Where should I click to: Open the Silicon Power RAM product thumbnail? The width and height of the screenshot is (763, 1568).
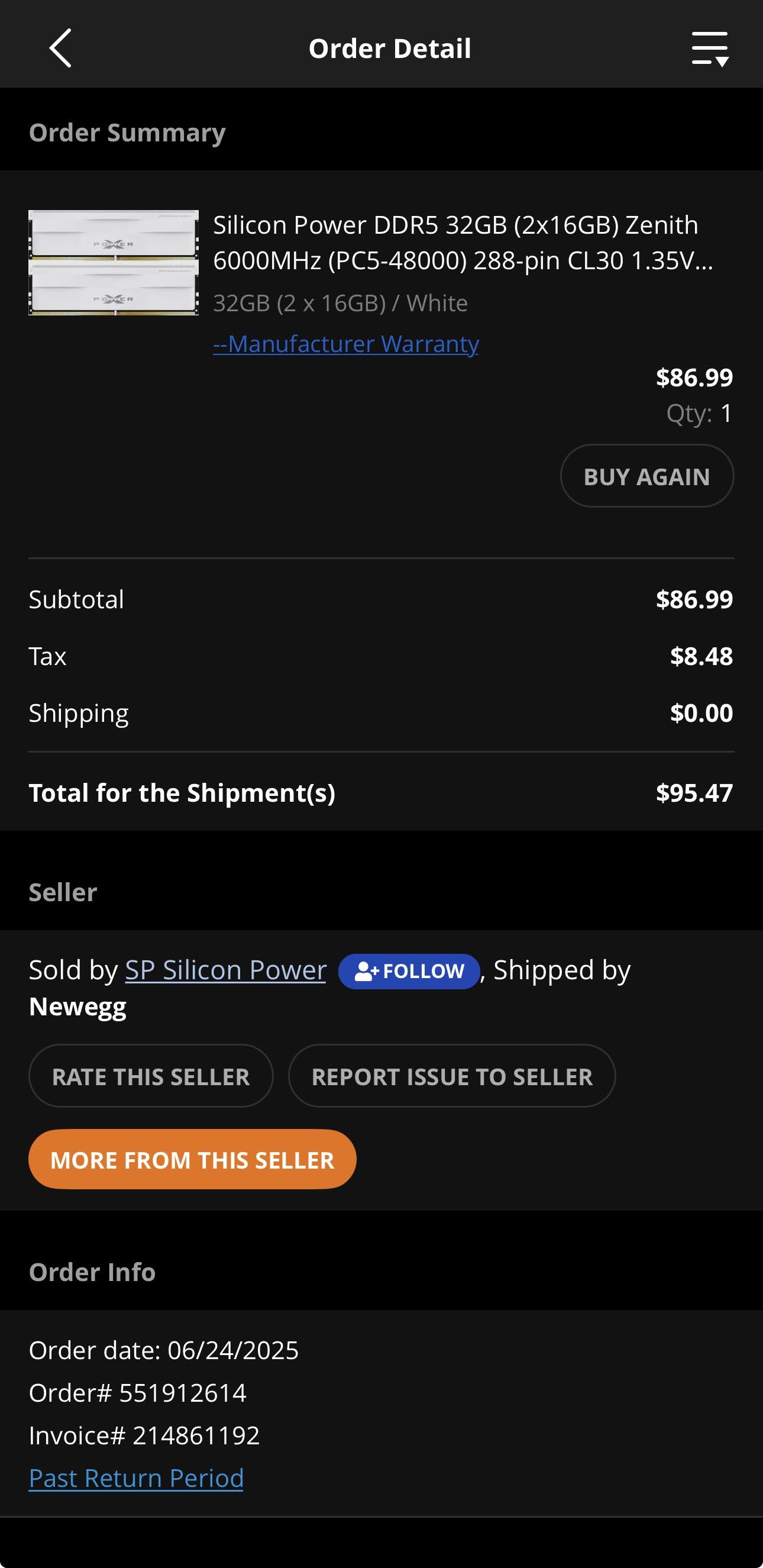(114, 262)
